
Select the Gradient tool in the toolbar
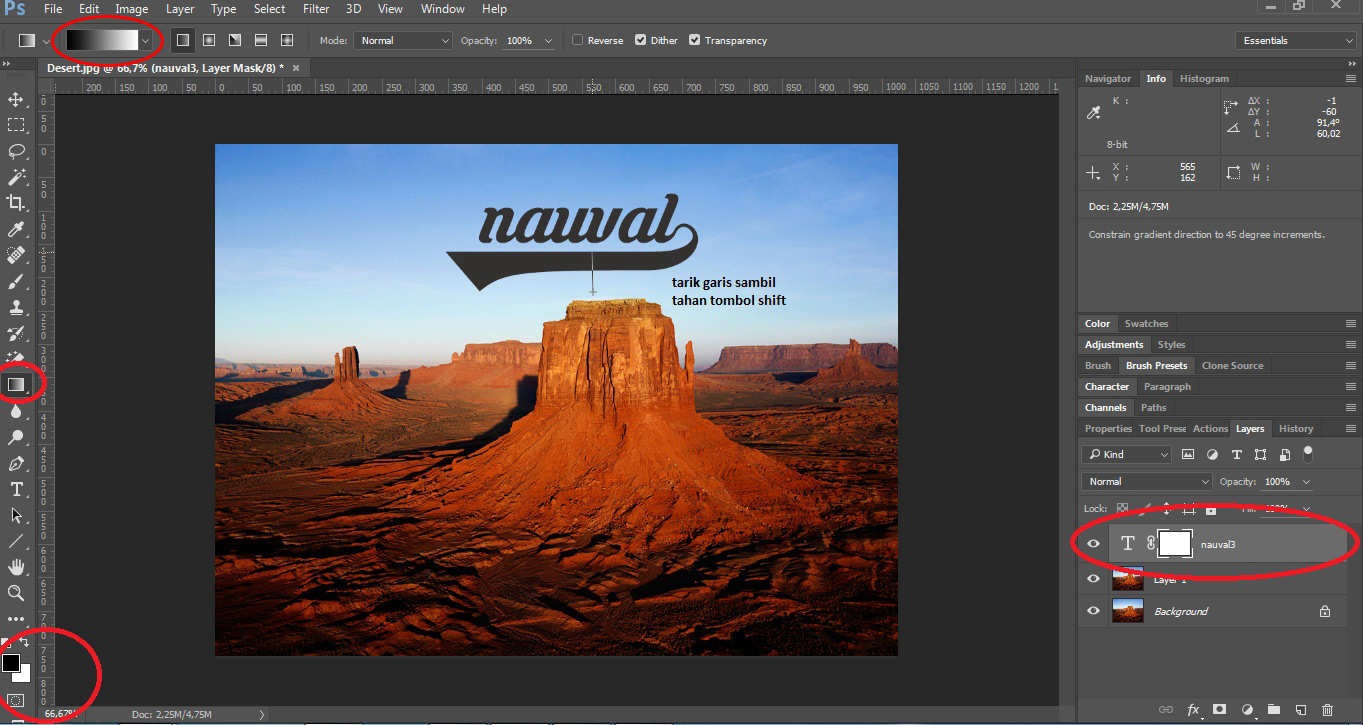(16, 384)
